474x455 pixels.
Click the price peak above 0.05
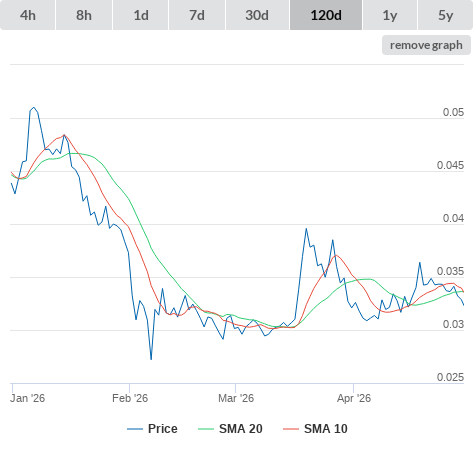[x=34, y=108]
